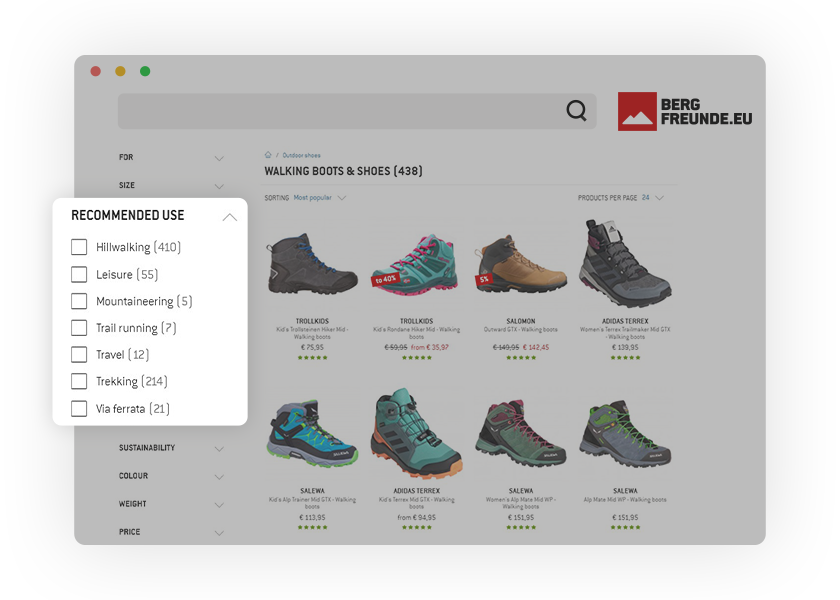Open Salewa Women's Alp Mate boot image
840x600 pixels.
(x=520, y=433)
